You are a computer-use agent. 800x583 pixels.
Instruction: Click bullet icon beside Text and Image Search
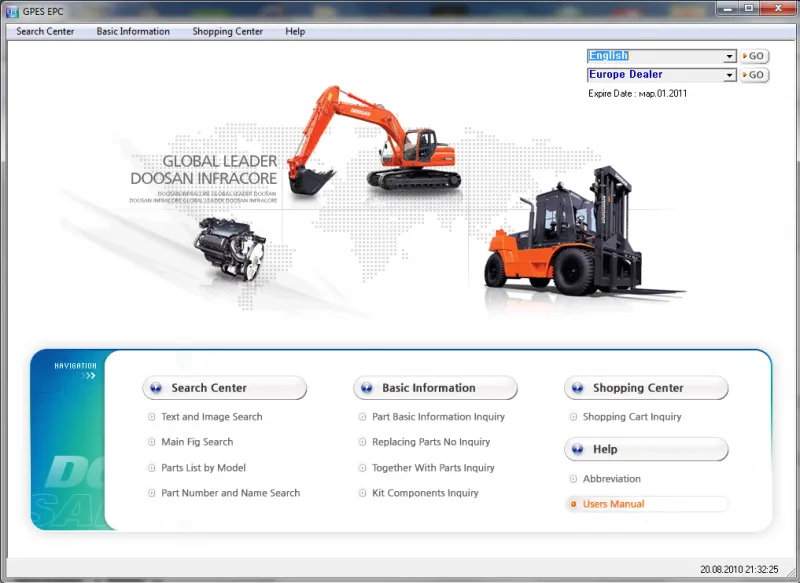(152, 417)
